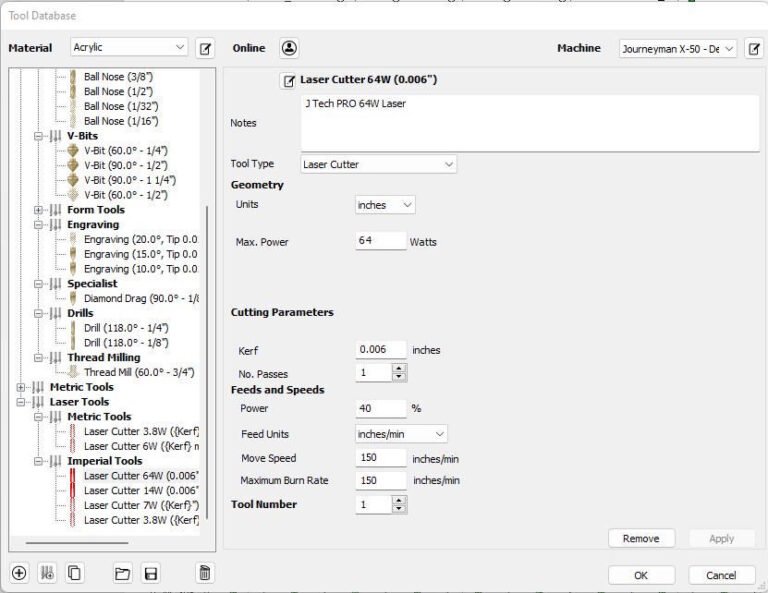This screenshot has width=768, height=593.
Task: Collapse the Laser Tools tree group
Action: [23, 402]
